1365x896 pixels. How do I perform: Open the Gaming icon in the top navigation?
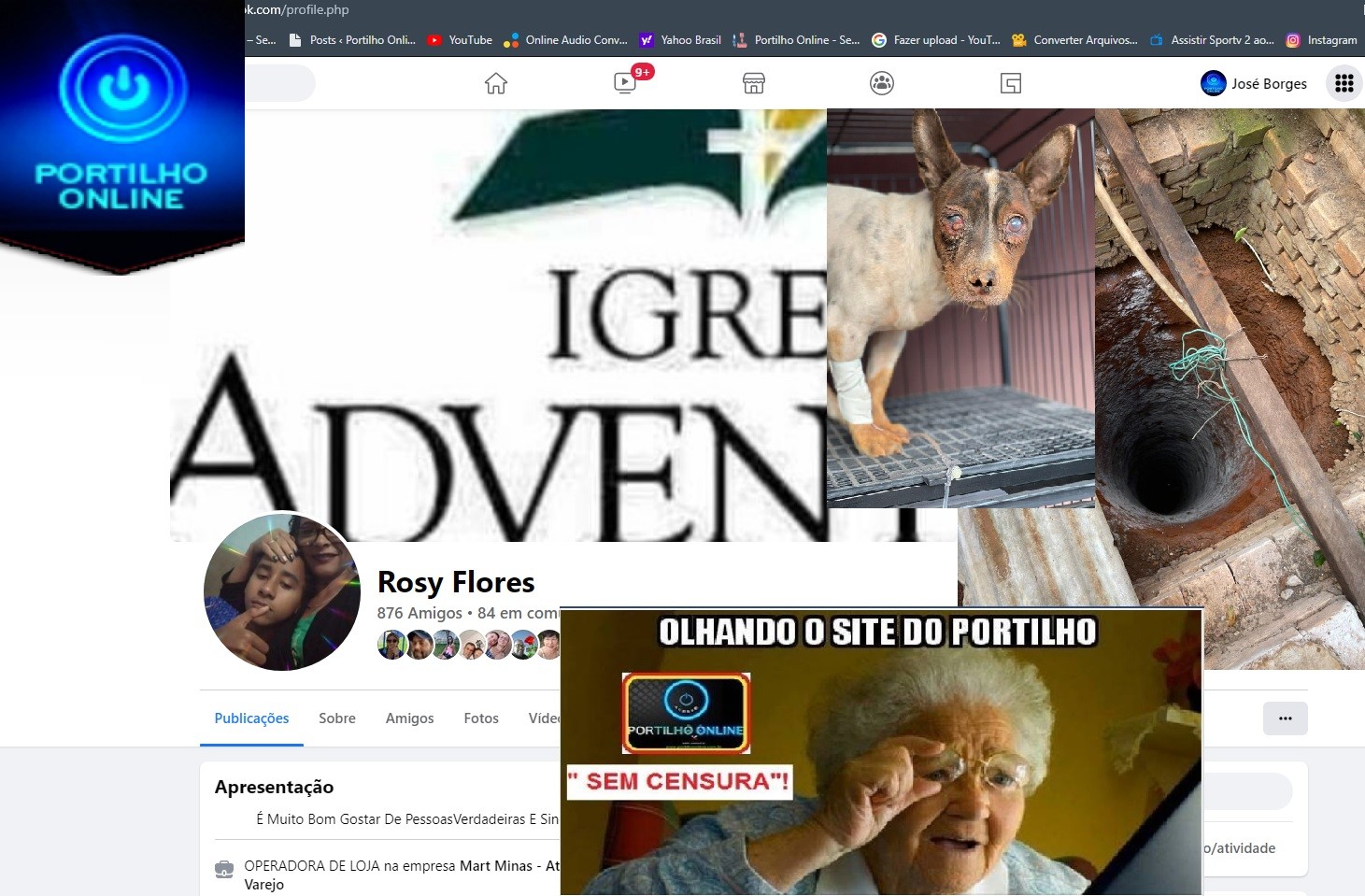[1011, 84]
